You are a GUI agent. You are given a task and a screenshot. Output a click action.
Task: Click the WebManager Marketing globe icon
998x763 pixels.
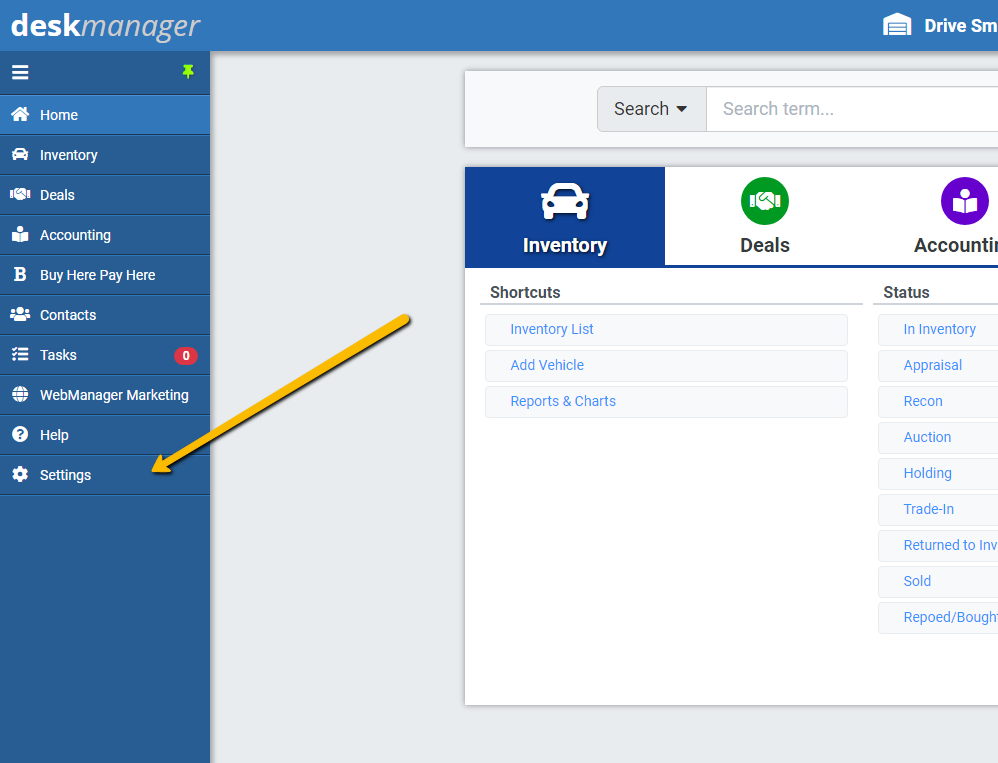coord(22,394)
